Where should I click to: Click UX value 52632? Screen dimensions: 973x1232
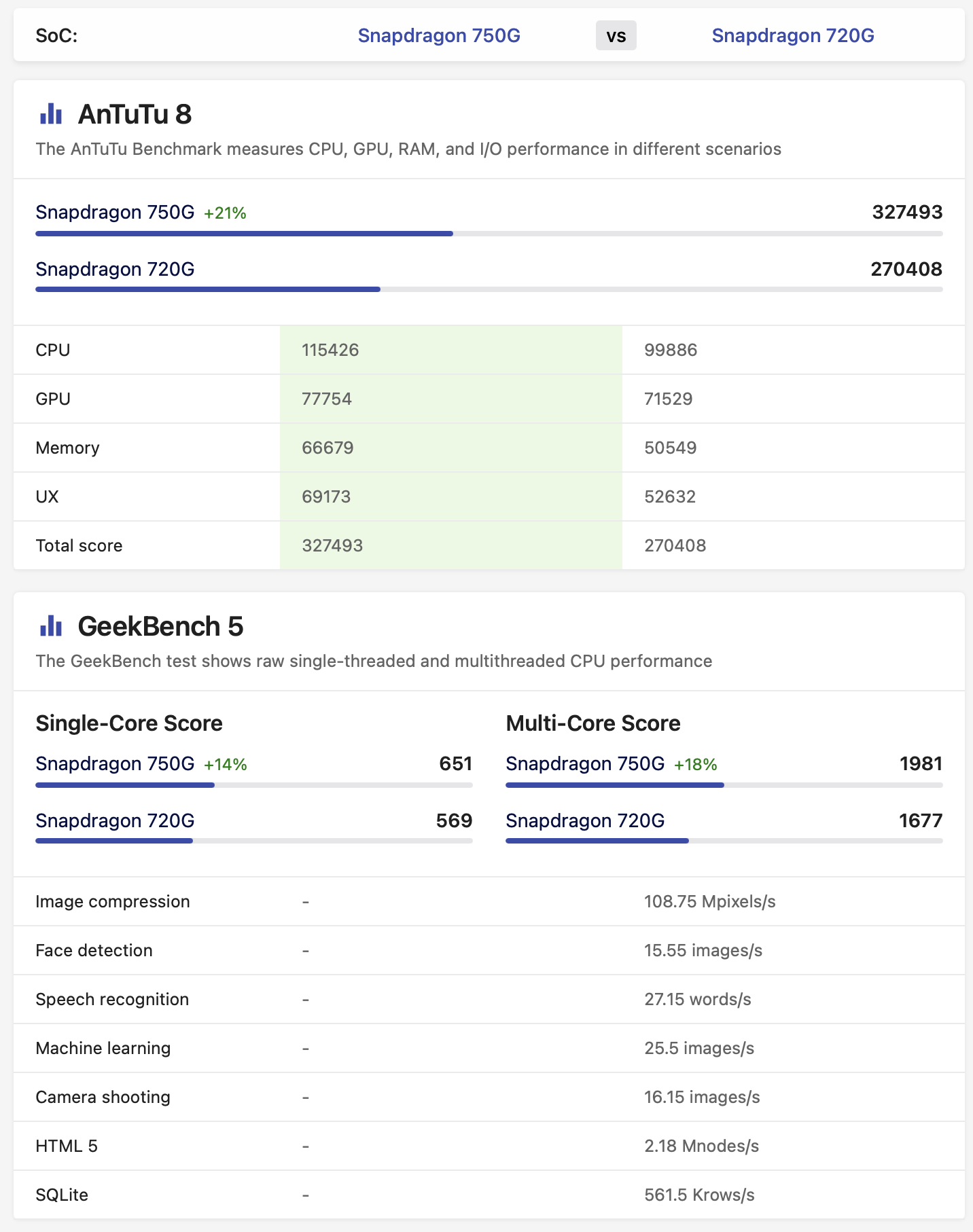(670, 497)
